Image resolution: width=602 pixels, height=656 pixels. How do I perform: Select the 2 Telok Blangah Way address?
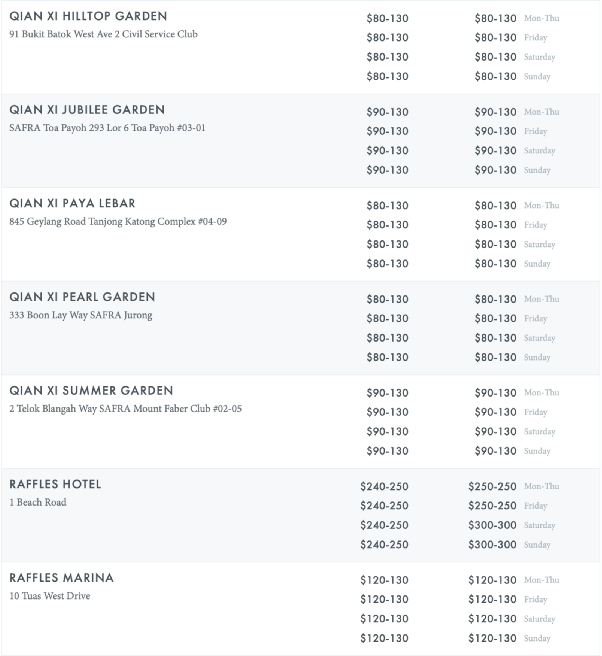[x=125, y=409]
